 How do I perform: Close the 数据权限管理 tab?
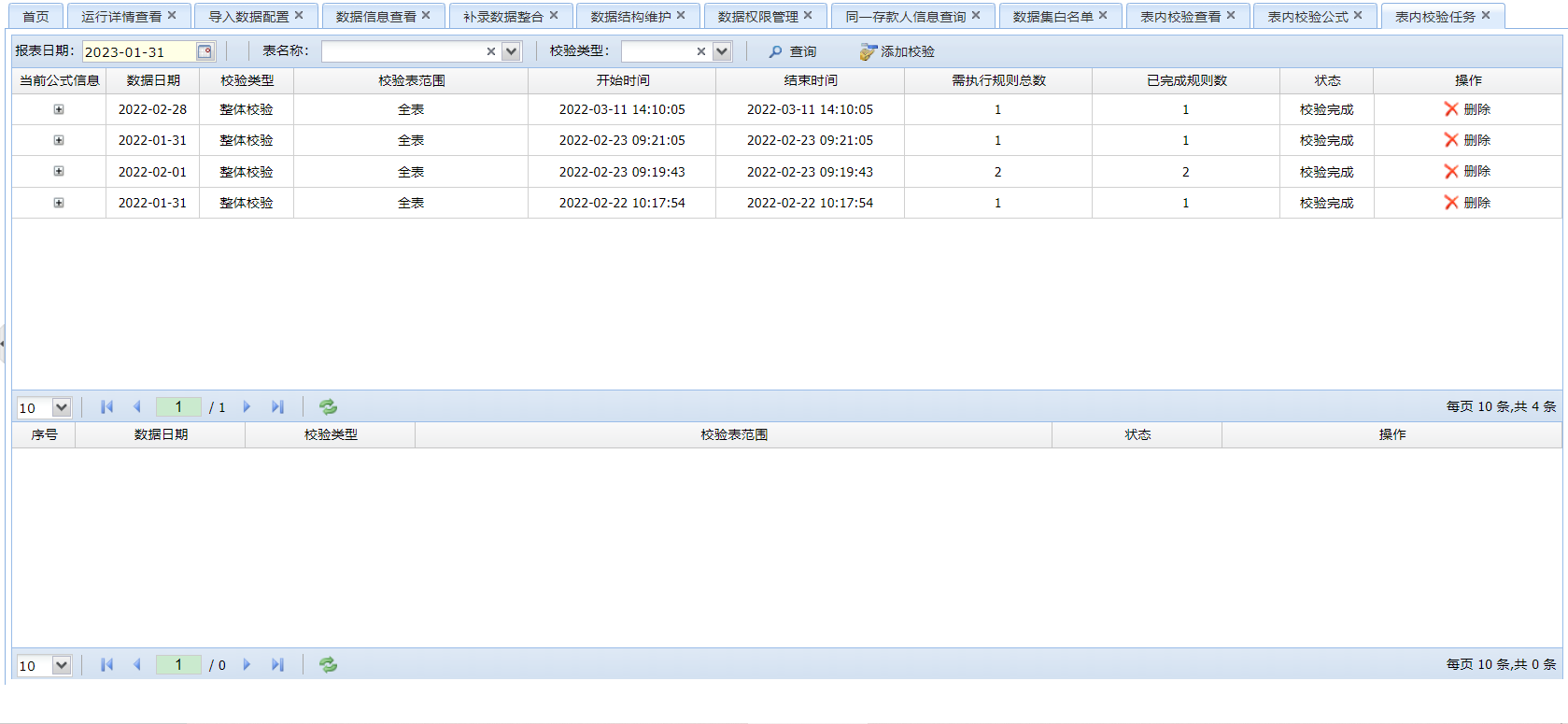808,15
